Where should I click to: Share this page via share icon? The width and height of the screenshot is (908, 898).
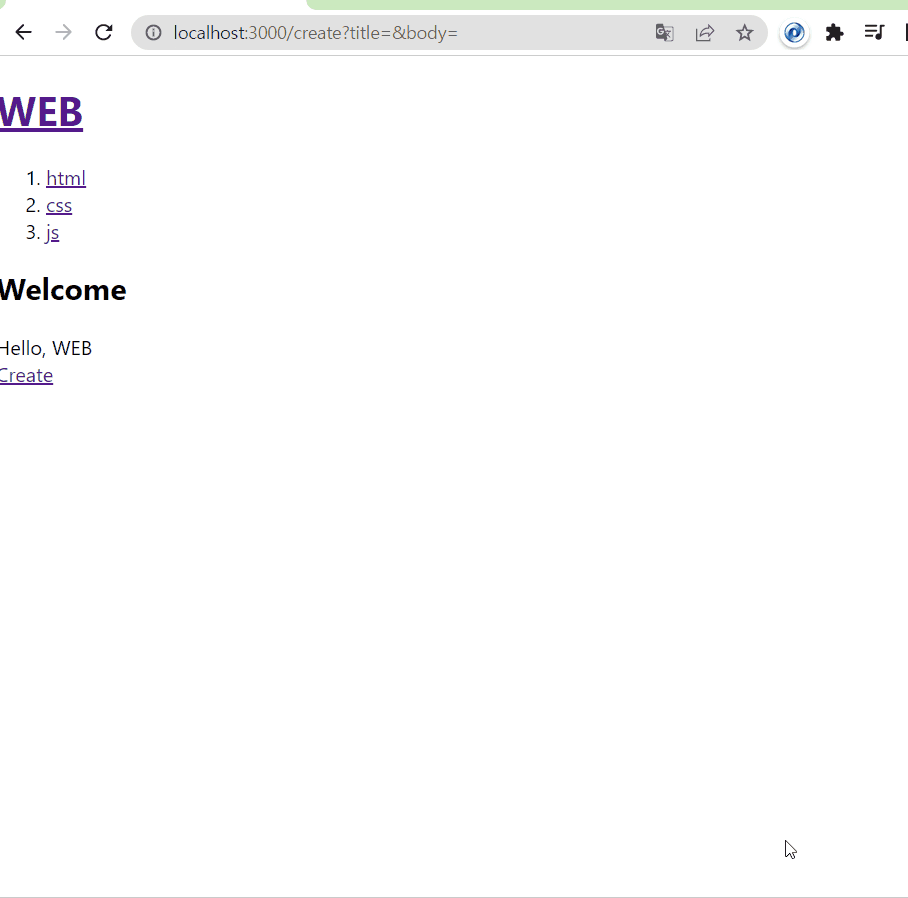(x=705, y=32)
